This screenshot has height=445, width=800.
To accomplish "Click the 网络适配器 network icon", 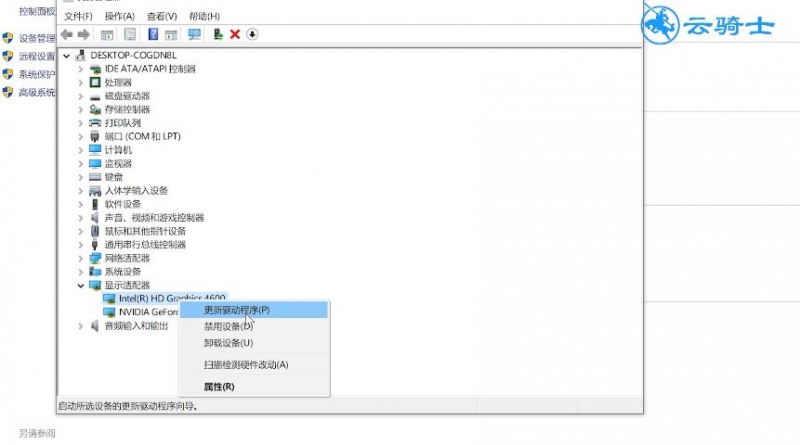I will tap(95, 258).
